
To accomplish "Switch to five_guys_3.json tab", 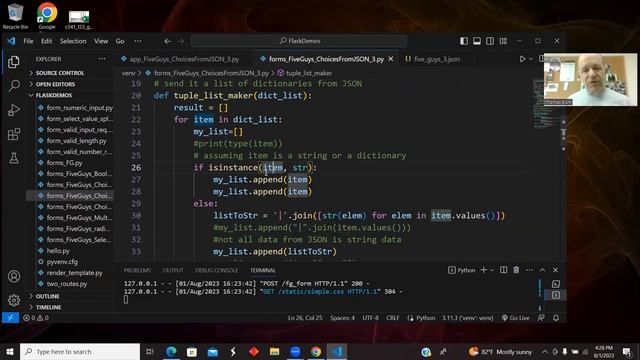I will pyautogui.click(x=437, y=59).
